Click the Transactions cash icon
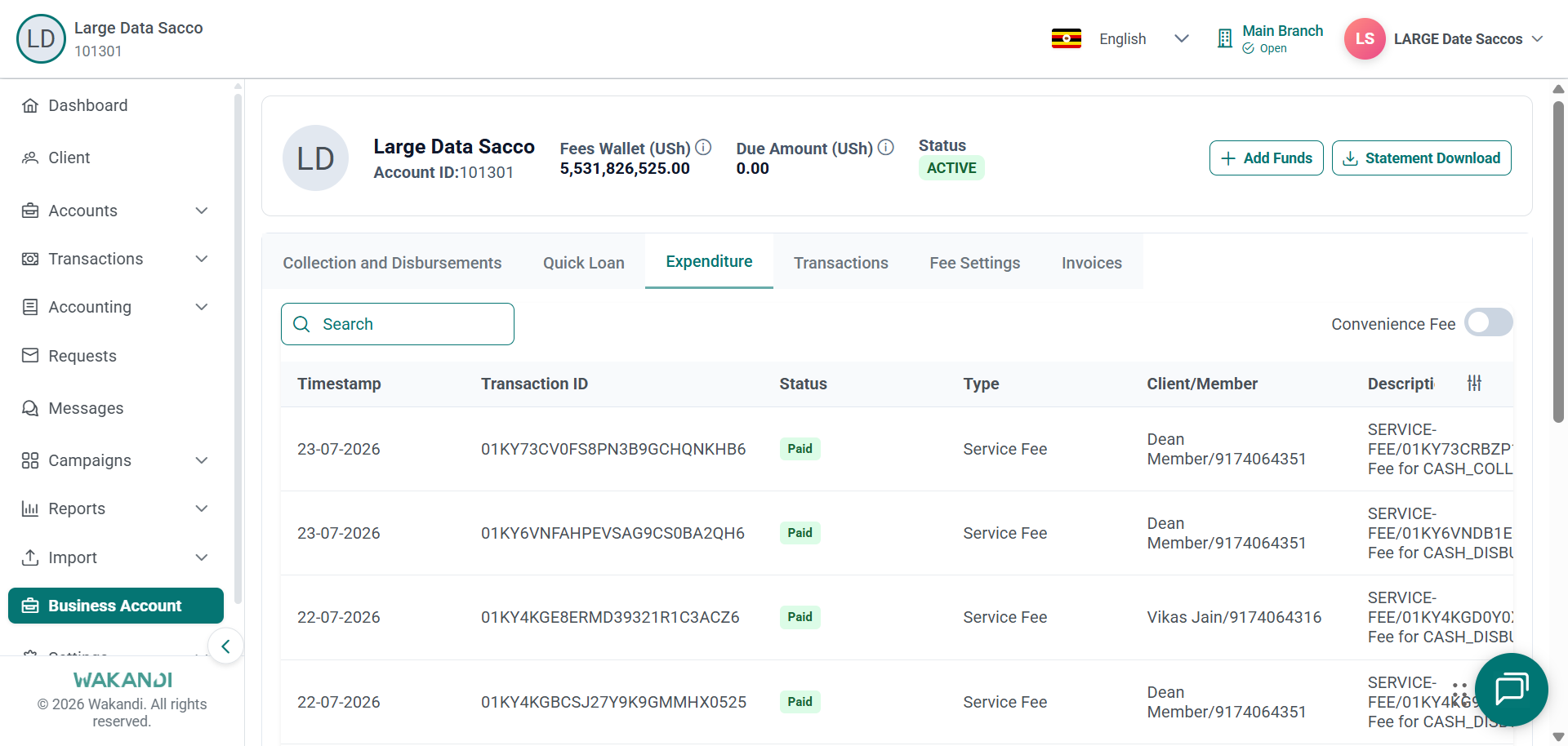This screenshot has height=746, width=1568. click(x=30, y=259)
